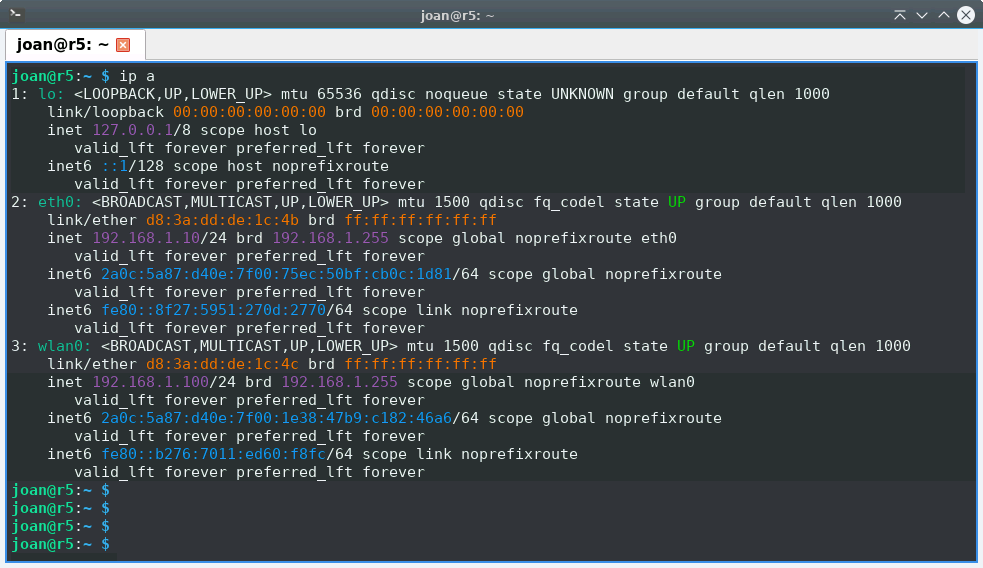Click wlan0 MAC address d8:3a:dd:de:1c:4c

click(221, 364)
